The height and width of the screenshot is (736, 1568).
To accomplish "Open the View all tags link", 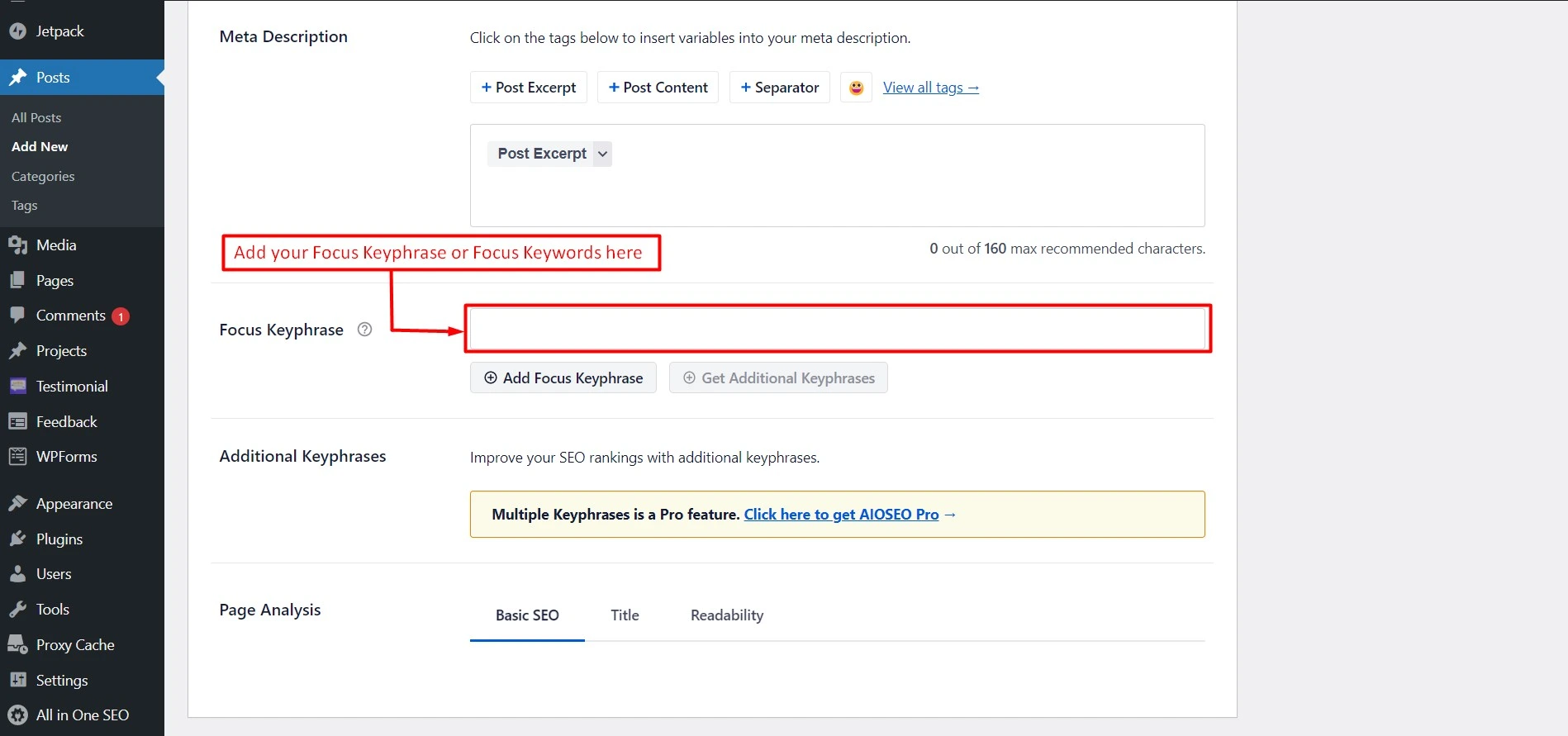I will pyautogui.click(x=930, y=88).
